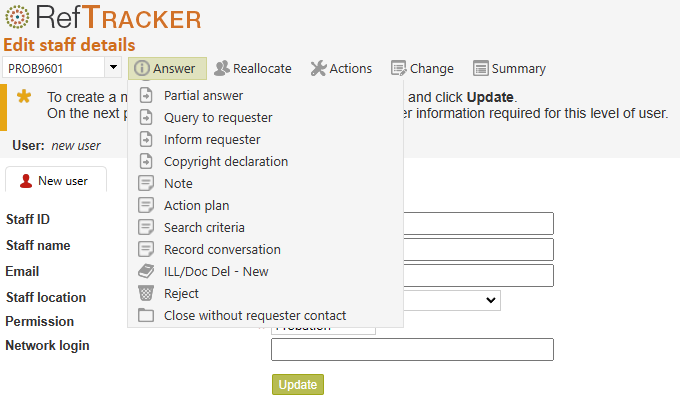The height and width of the screenshot is (401, 680).
Task: Open the Summary toolbar item
Action: tap(509, 68)
